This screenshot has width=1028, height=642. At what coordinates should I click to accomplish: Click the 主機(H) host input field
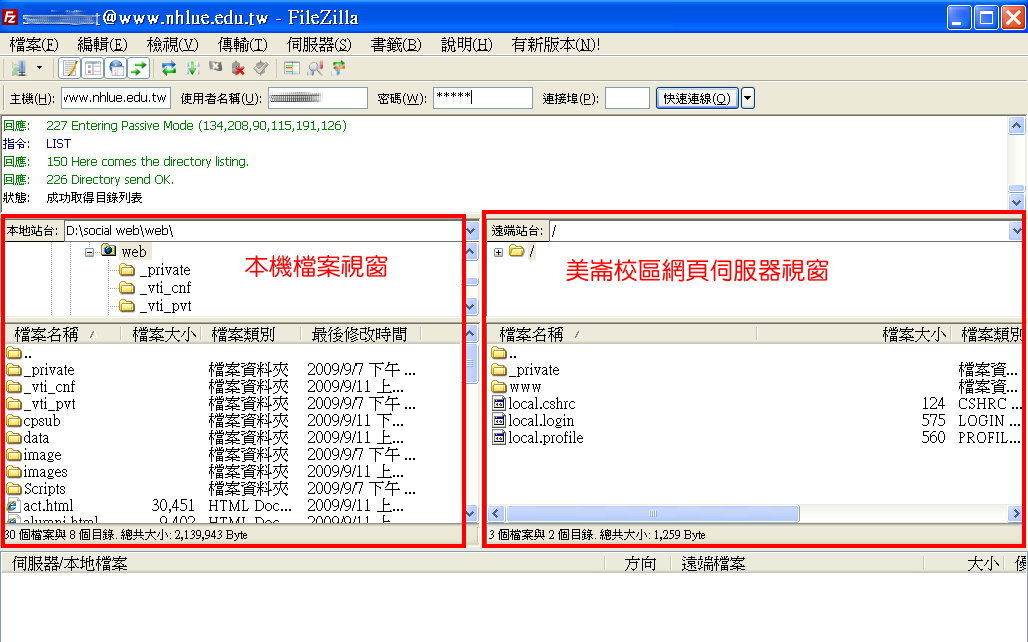pos(116,98)
